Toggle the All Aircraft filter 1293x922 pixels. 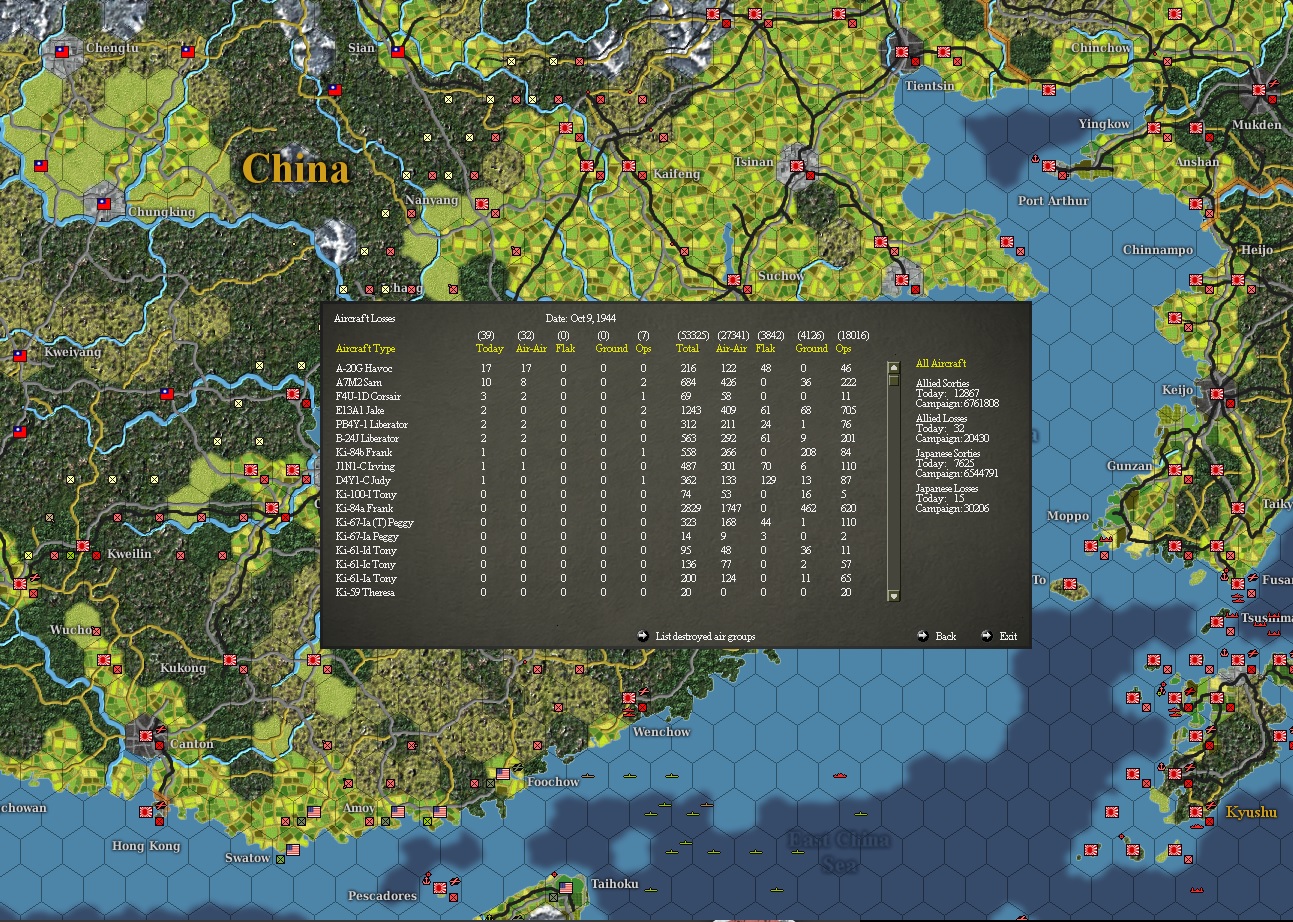(941, 364)
